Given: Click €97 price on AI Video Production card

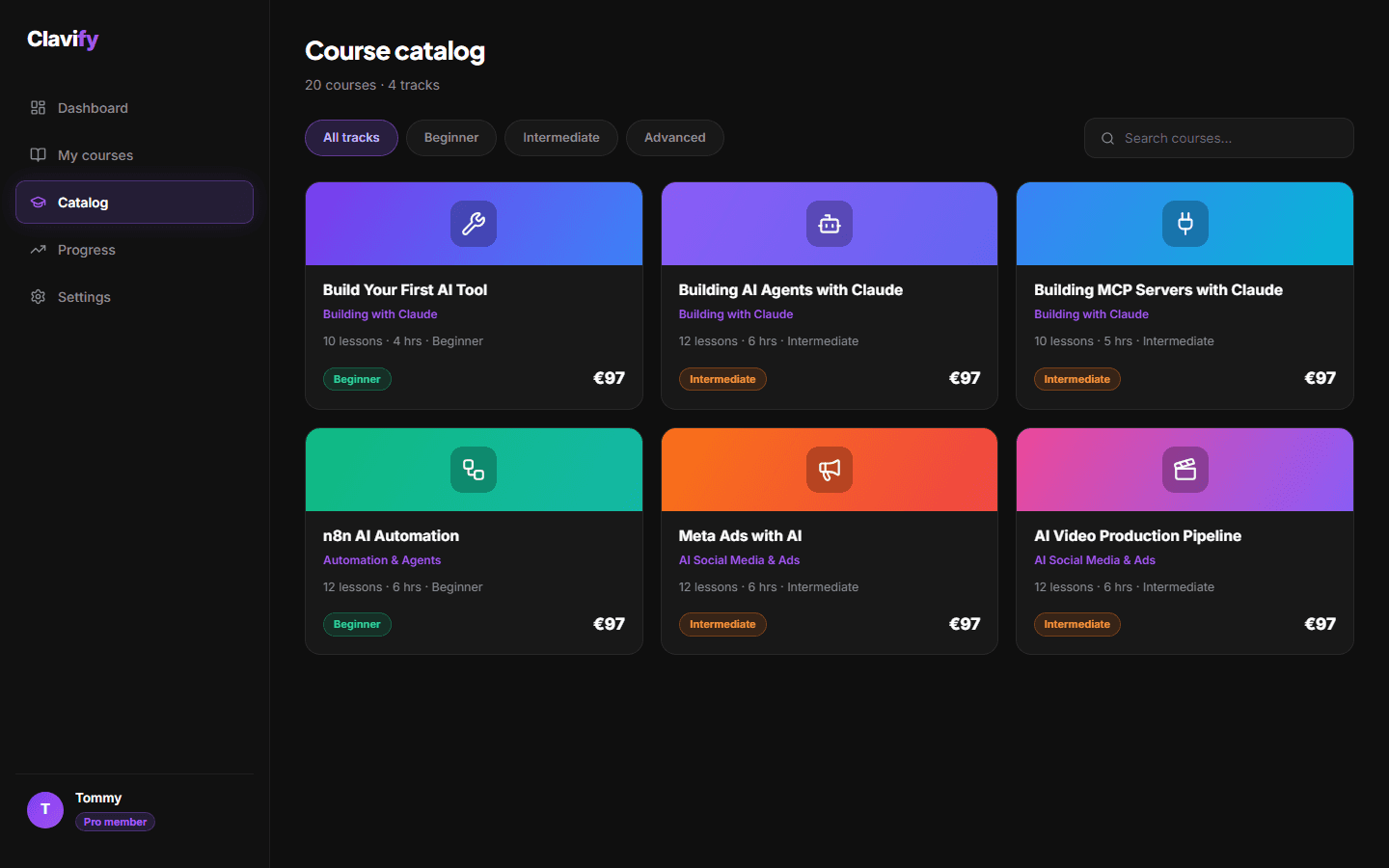Looking at the screenshot, I should pyautogui.click(x=1320, y=624).
